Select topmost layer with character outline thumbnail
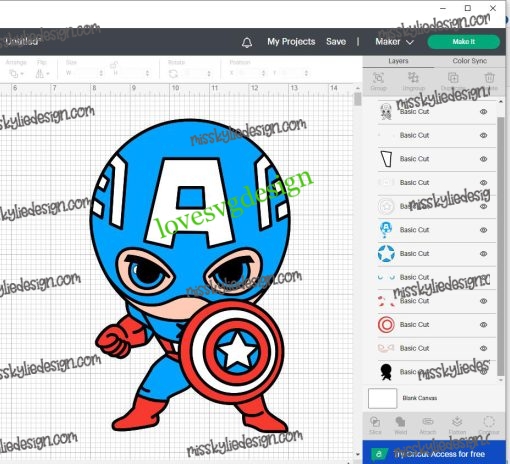Viewport: 510px width, 464px height. click(436, 112)
